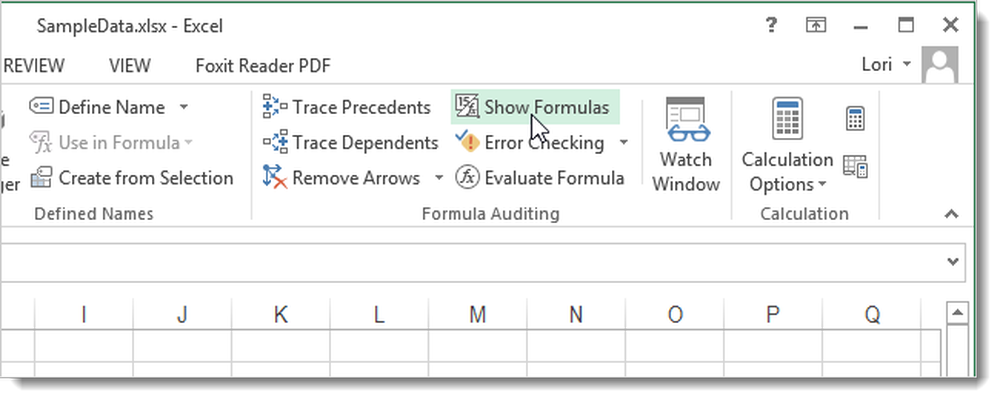The height and width of the screenshot is (401, 1000).
Task: Click the Remove Arrows icon
Action: 275,177
